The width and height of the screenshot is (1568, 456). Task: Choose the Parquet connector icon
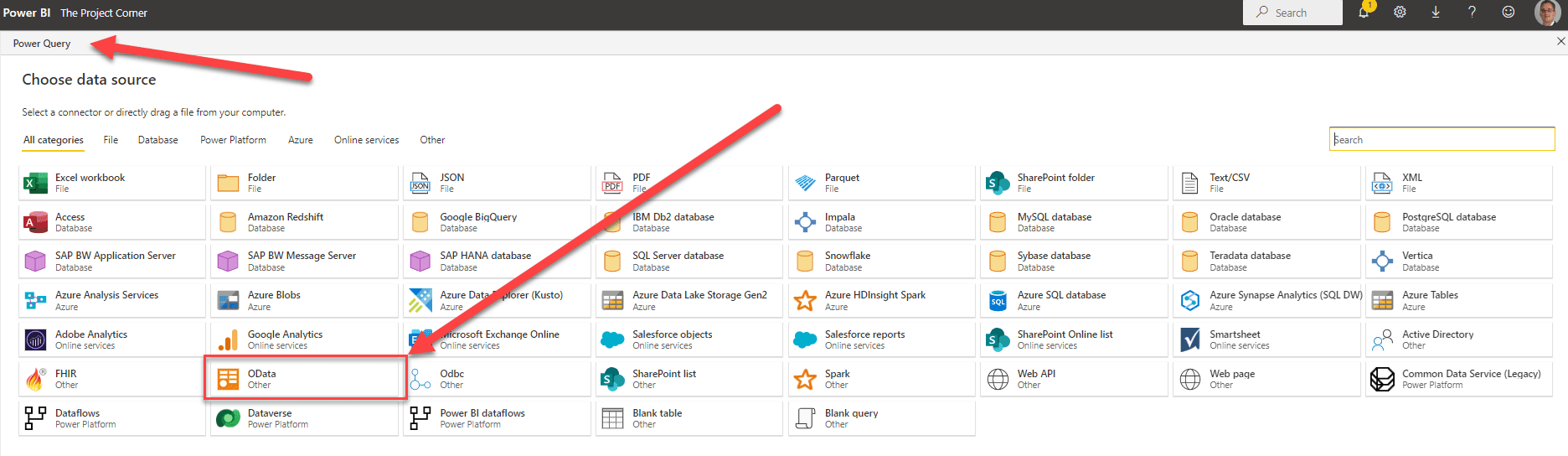[805, 183]
